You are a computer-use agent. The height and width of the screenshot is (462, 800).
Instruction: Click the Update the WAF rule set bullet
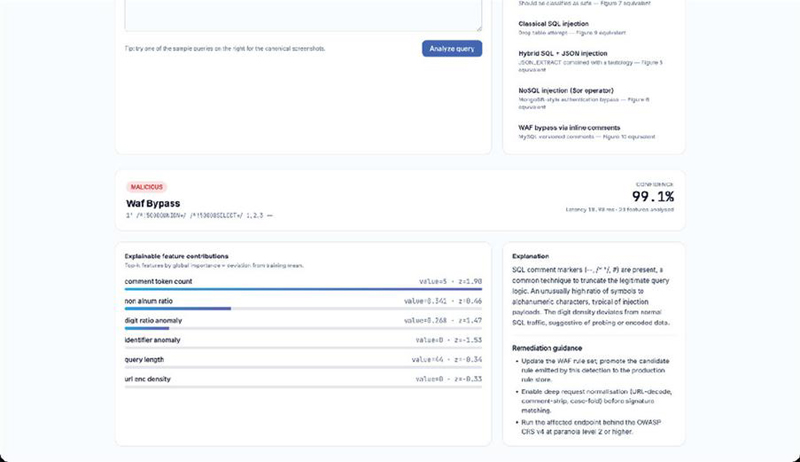593,370
